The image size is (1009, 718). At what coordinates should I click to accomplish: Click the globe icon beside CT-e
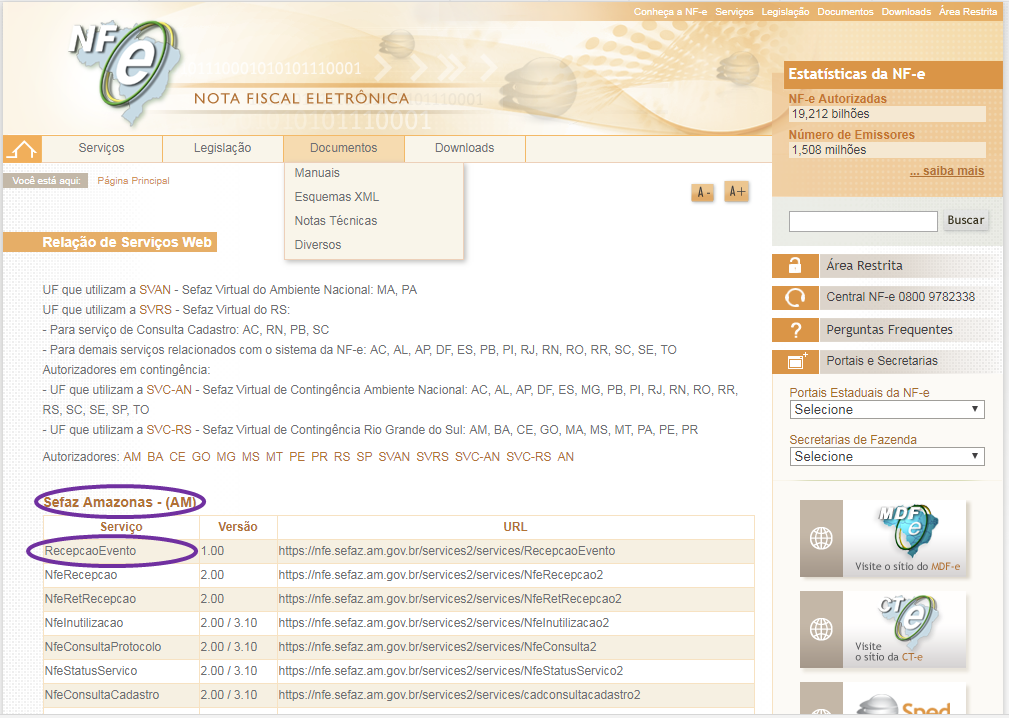click(821, 629)
